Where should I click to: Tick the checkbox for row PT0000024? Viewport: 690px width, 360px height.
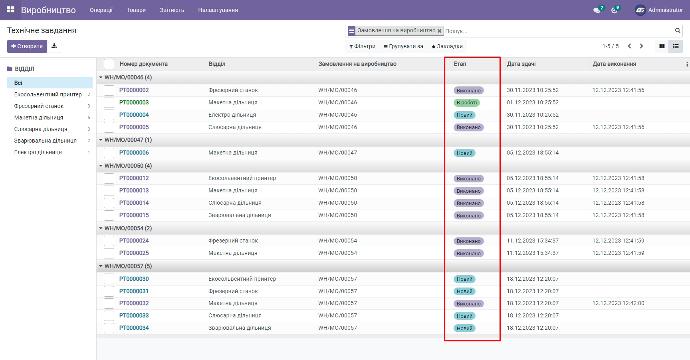pos(109,241)
